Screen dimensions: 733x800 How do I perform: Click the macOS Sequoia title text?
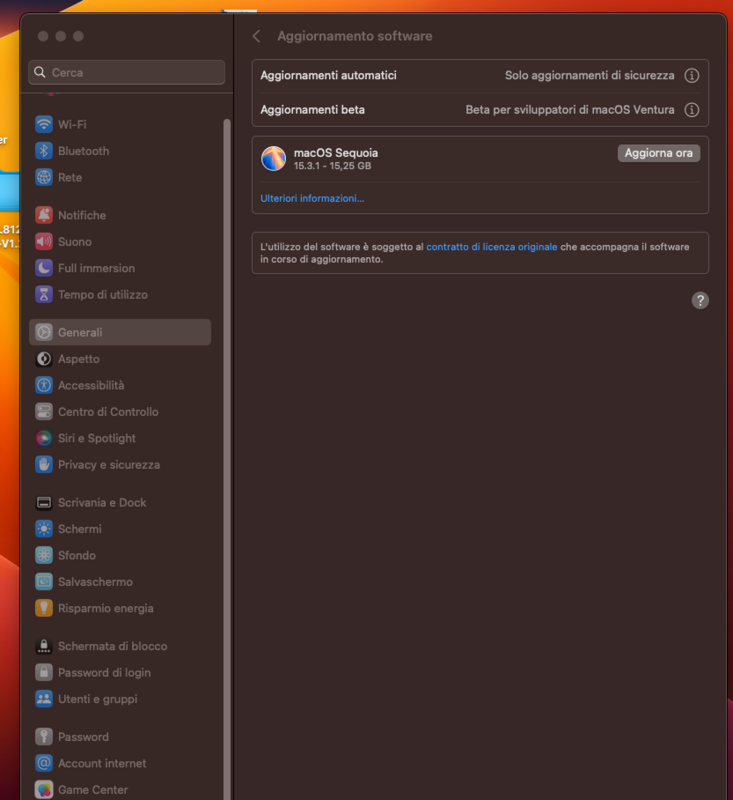coord(336,153)
